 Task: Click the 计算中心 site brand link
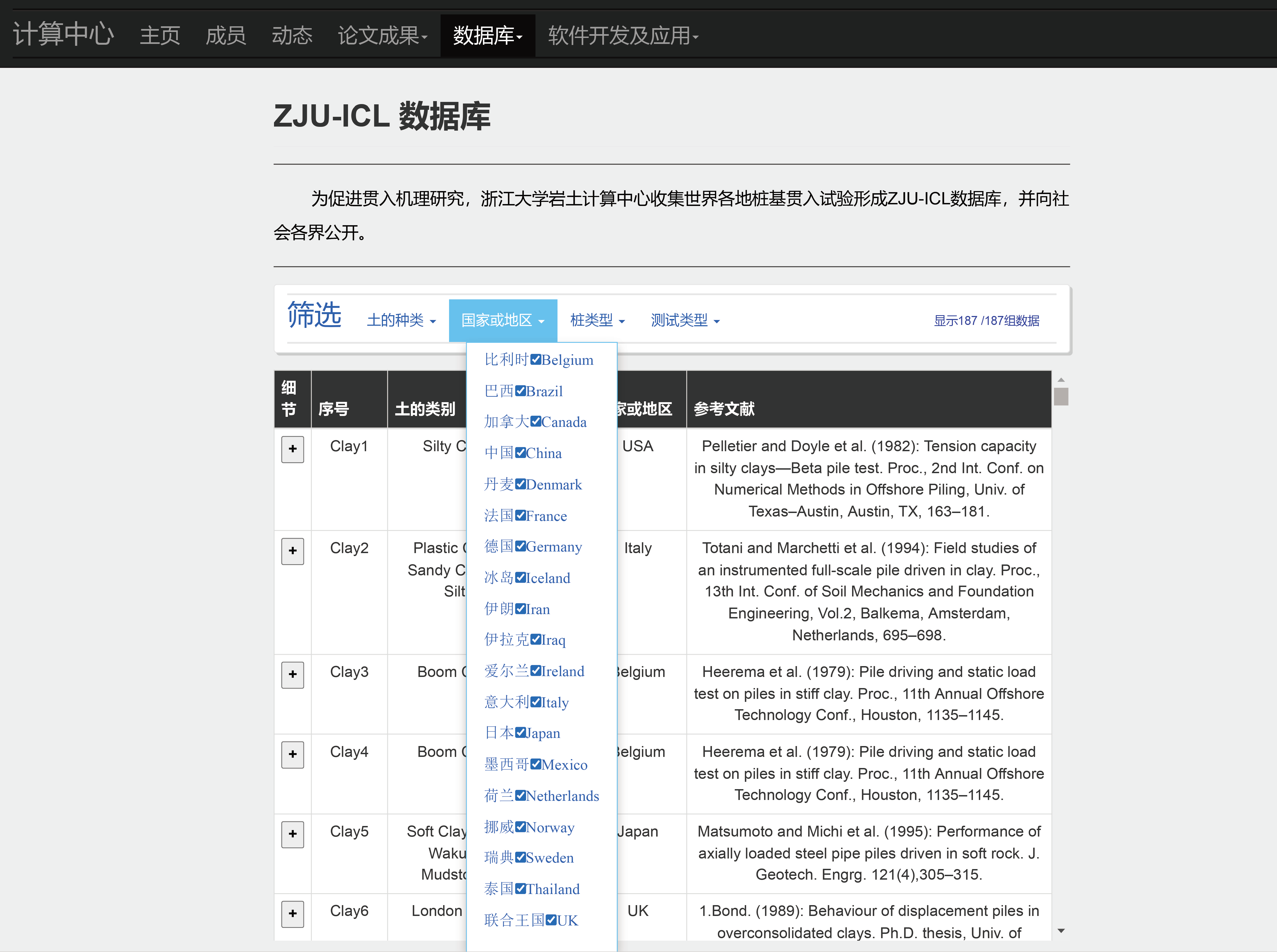click(63, 34)
